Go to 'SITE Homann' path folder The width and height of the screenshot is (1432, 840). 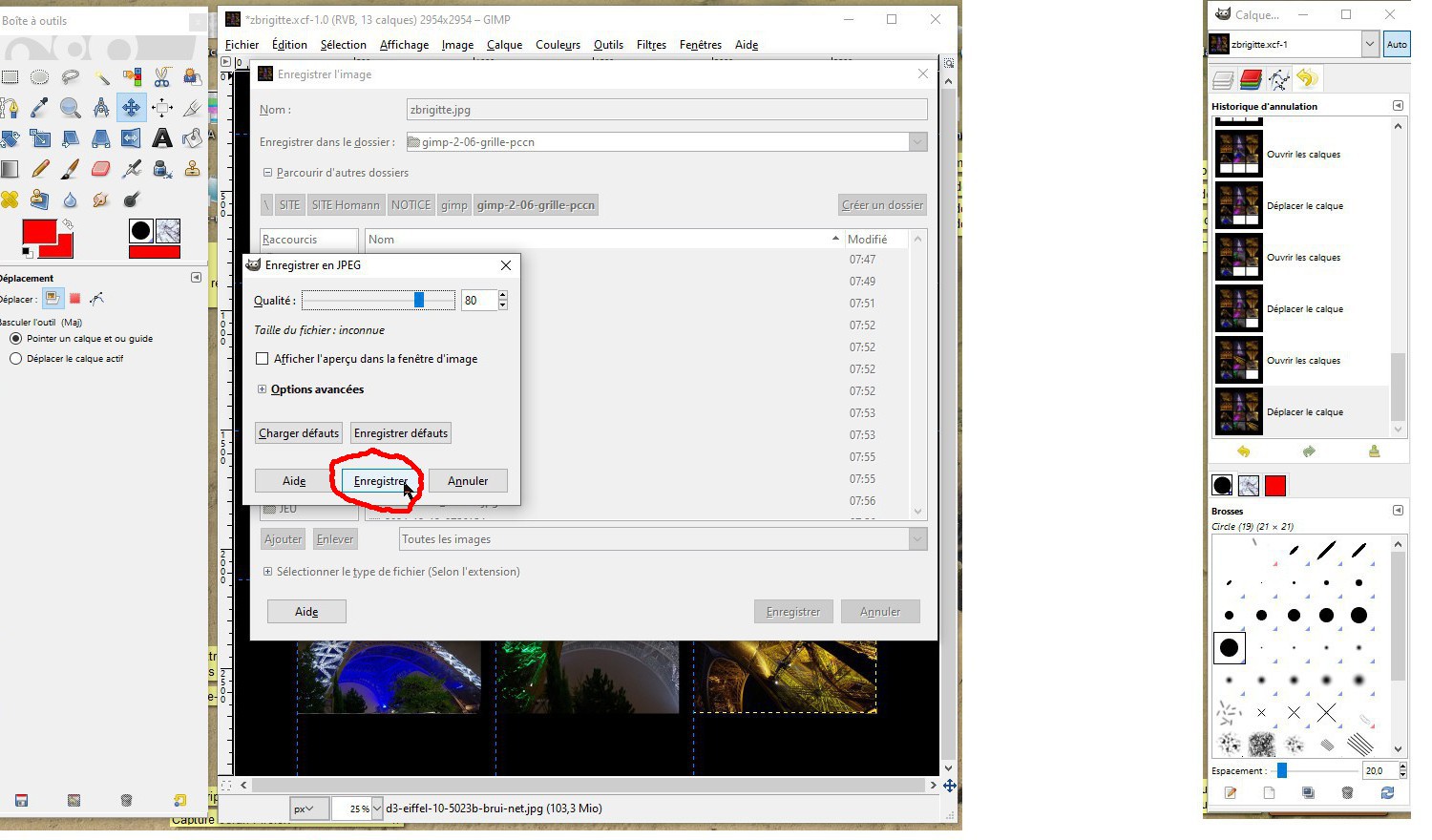pos(346,205)
